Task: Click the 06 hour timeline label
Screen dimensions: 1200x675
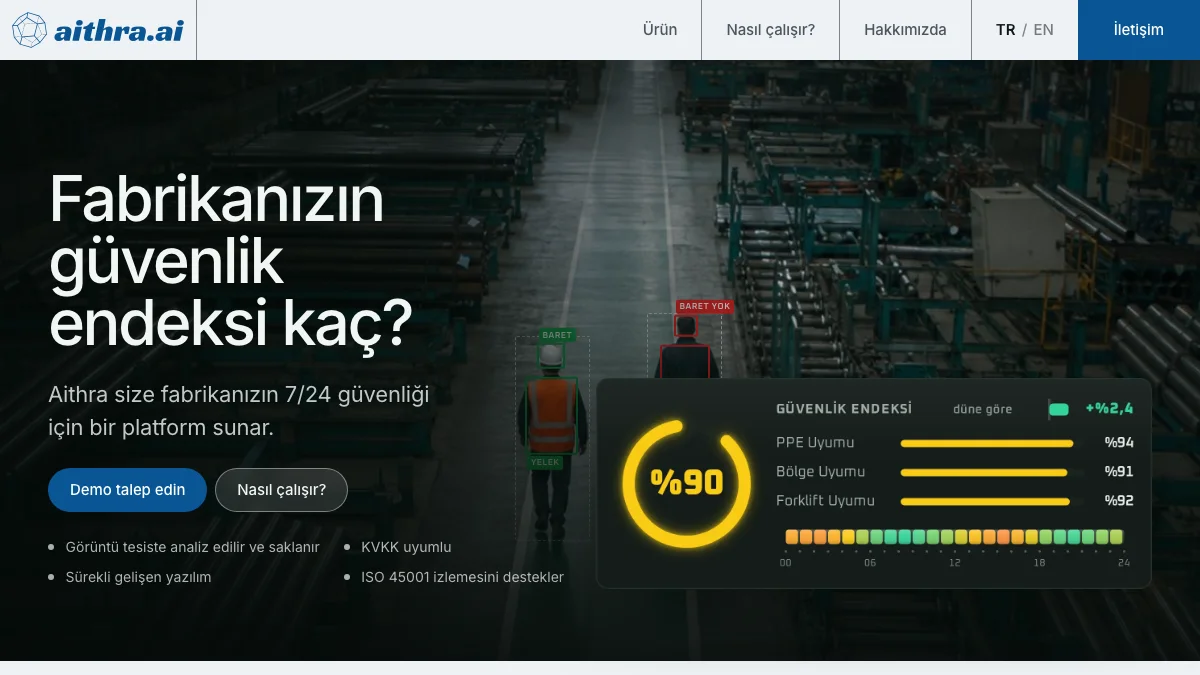Action: 870,563
